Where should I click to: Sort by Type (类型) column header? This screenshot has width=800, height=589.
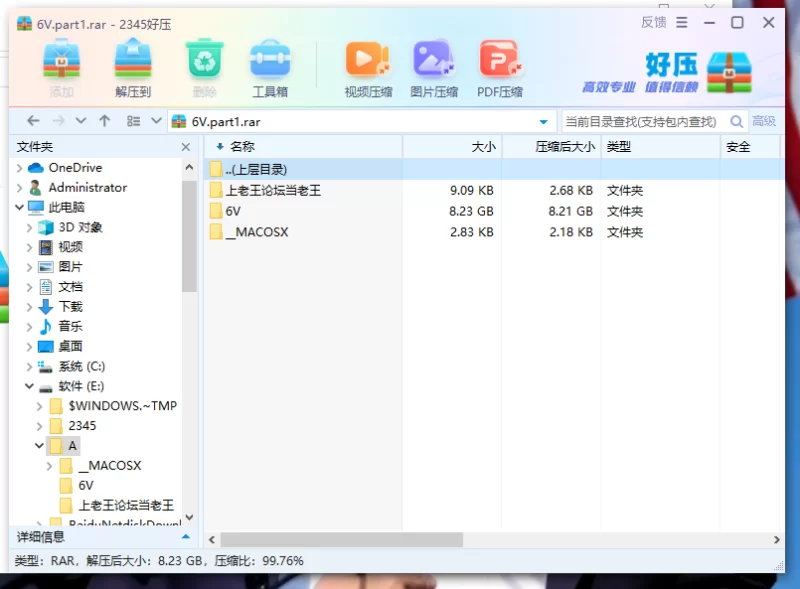pos(661,147)
